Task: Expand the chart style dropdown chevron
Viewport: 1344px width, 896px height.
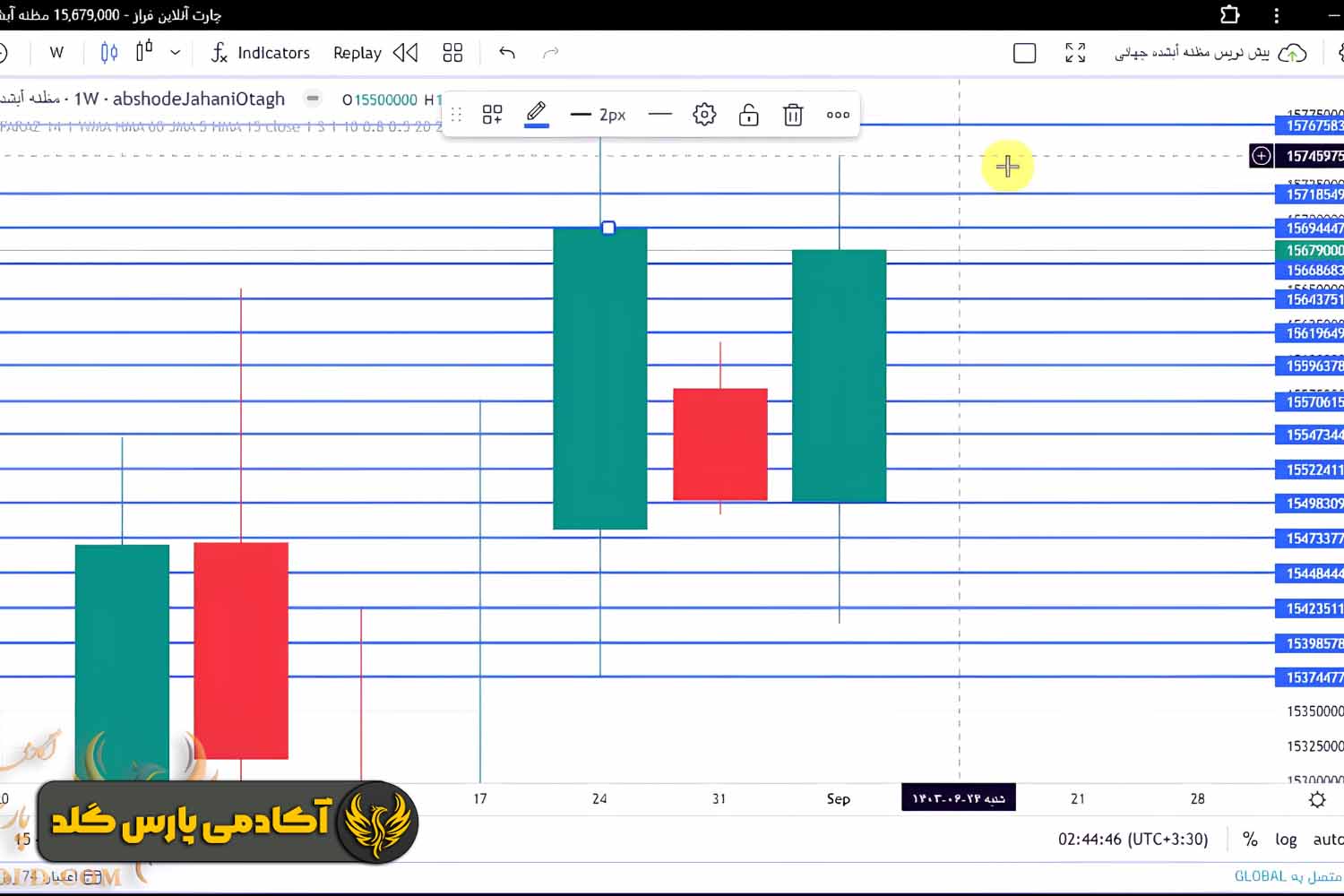Action: (x=176, y=53)
